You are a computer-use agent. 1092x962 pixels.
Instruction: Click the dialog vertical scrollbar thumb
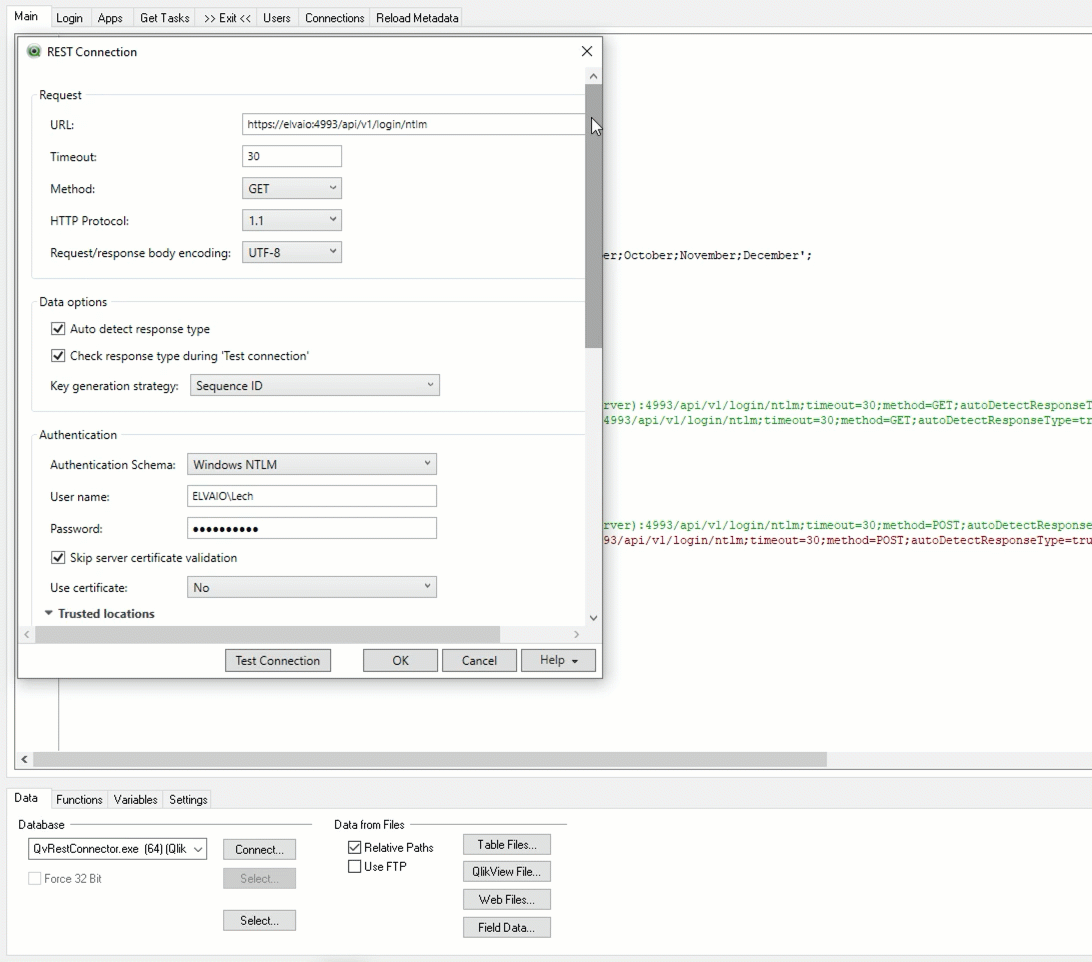[594, 215]
